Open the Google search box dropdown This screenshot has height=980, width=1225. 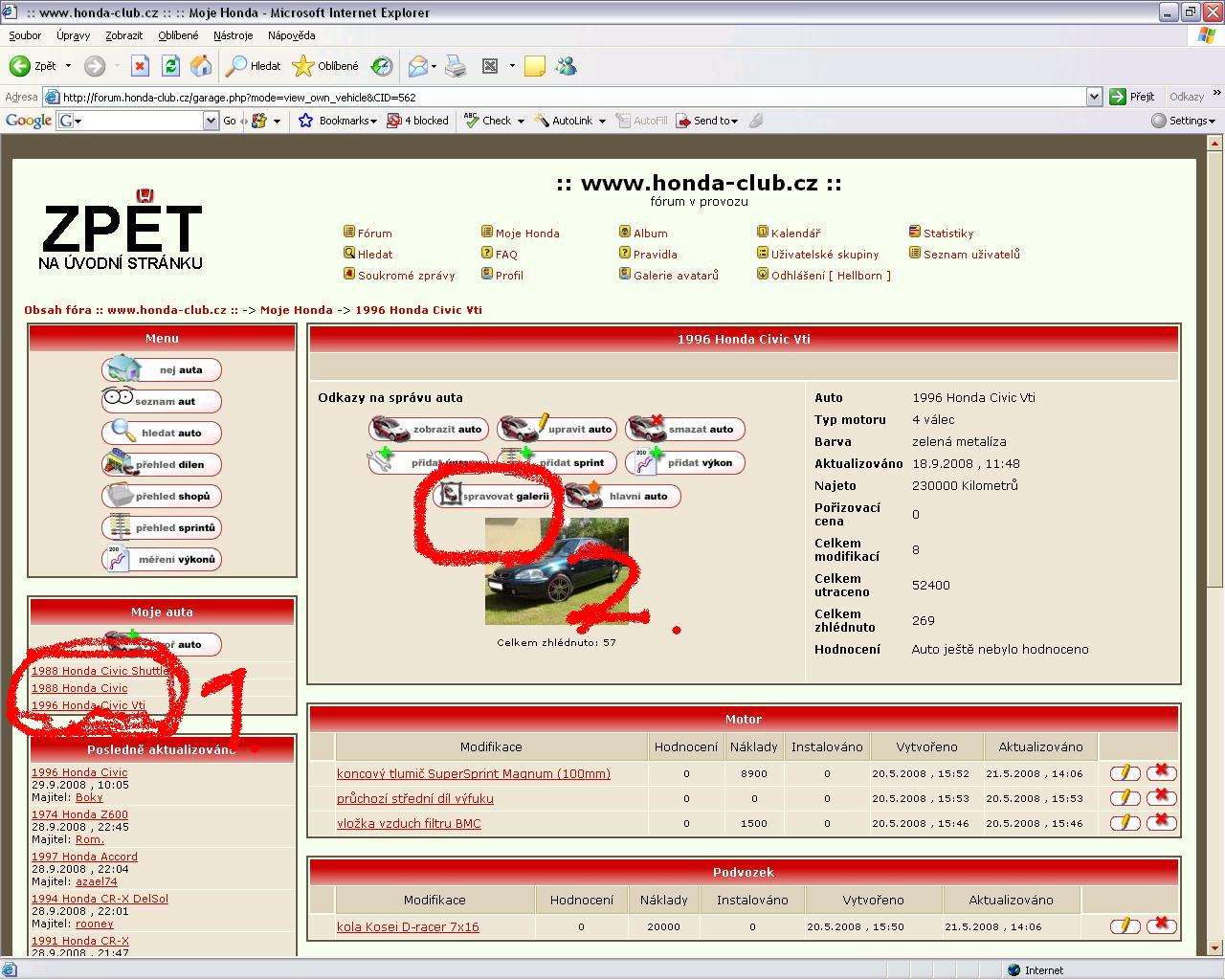211,121
